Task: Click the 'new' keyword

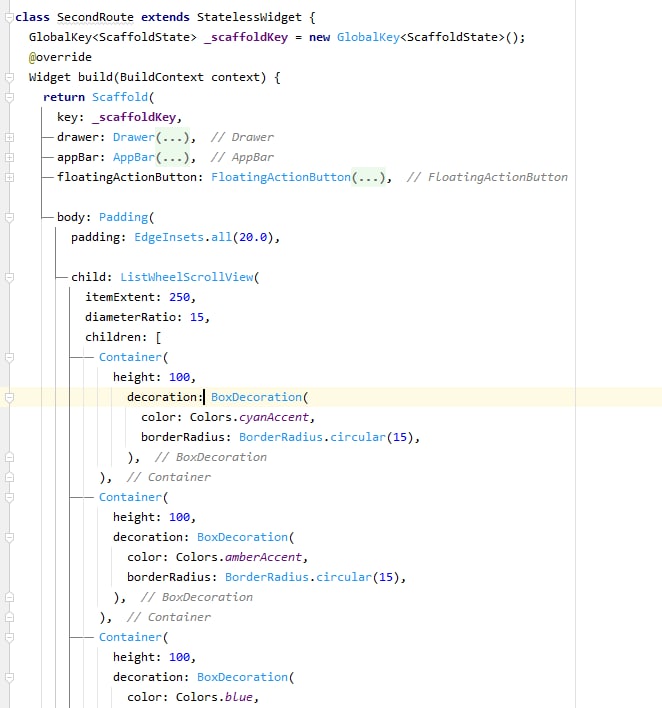Action: click(x=319, y=37)
